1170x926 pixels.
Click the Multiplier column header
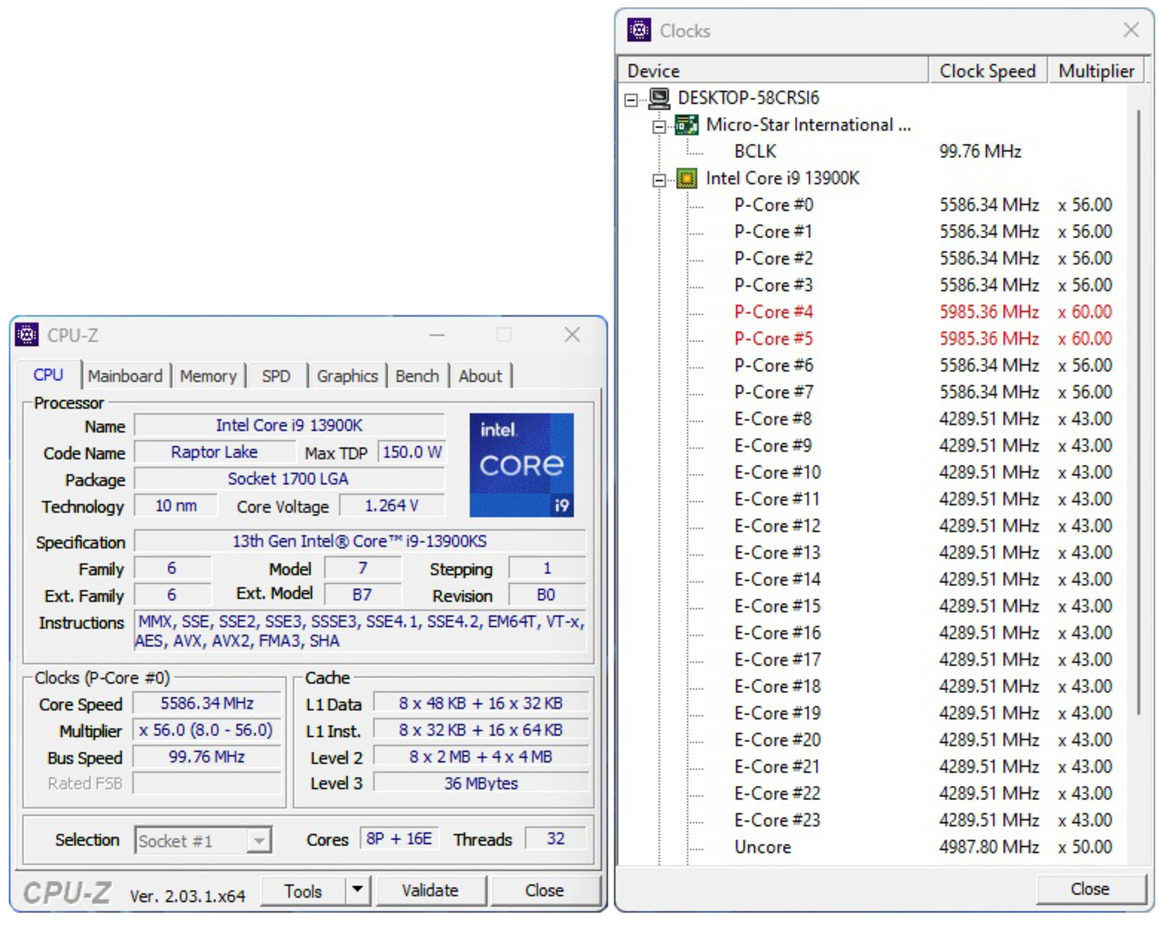pyautogui.click(x=1096, y=71)
